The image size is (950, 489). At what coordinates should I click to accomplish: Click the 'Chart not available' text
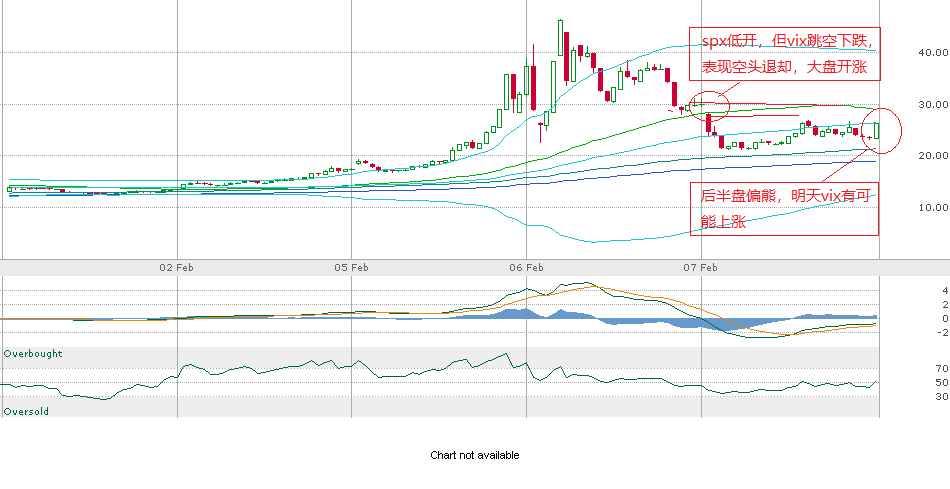(x=475, y=455)
